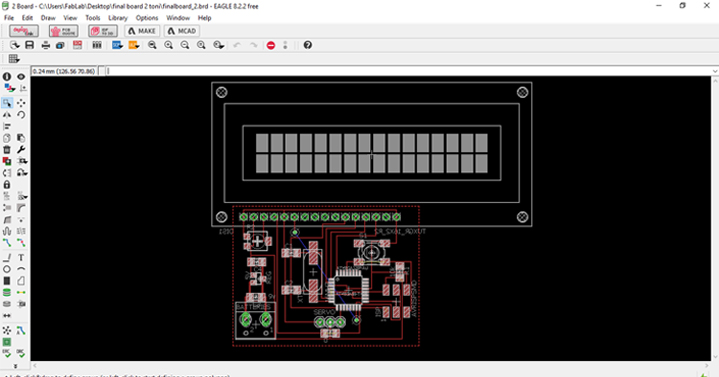Click the PCB Quote button

[x=63, y=31]
